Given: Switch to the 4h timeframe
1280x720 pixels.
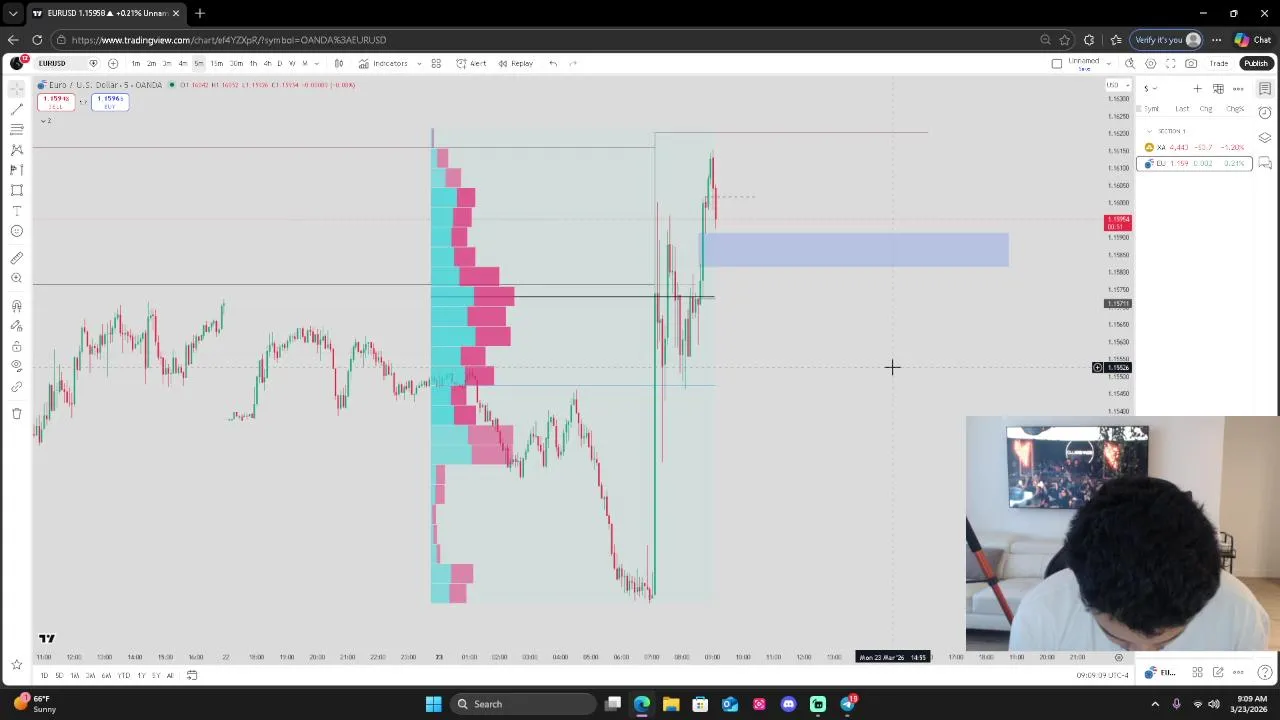Looking at the screenshot, I should coord(266,63).
